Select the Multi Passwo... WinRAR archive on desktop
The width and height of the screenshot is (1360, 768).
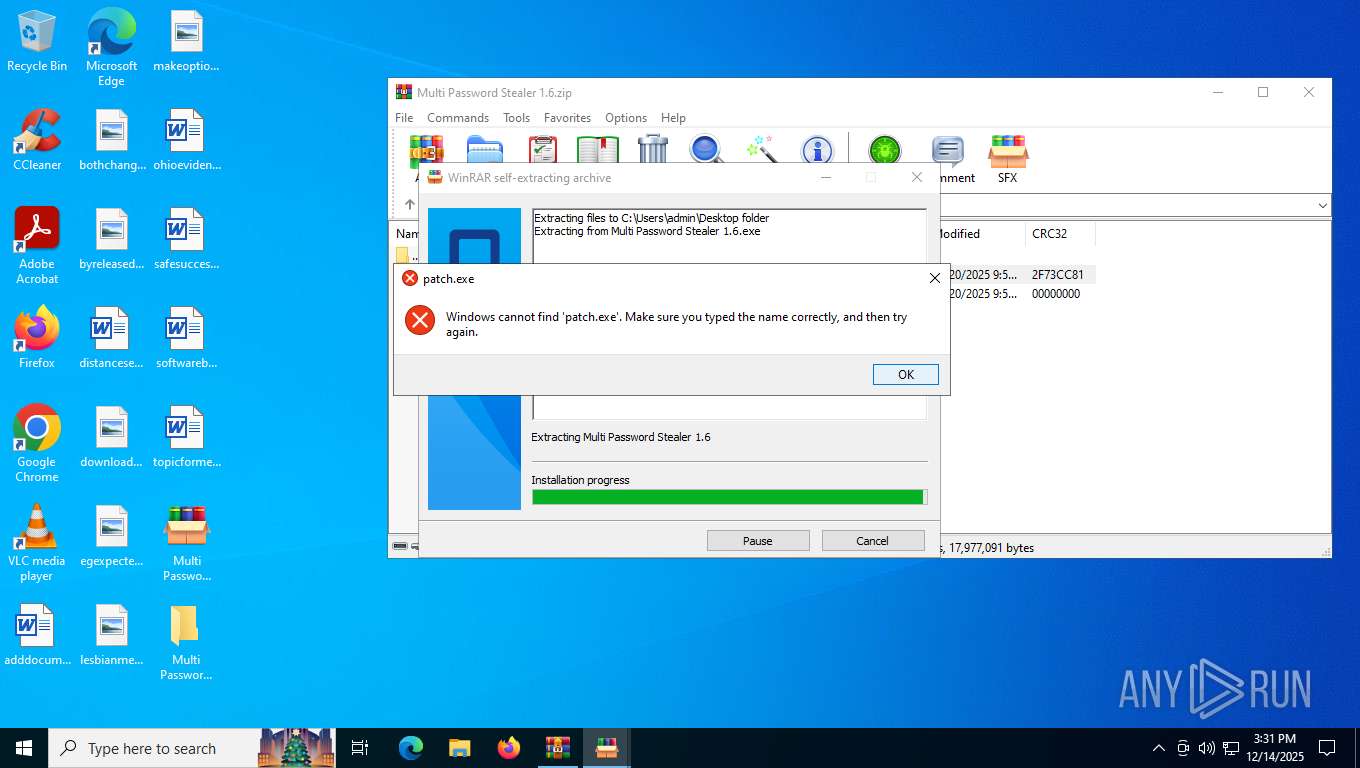186,543
